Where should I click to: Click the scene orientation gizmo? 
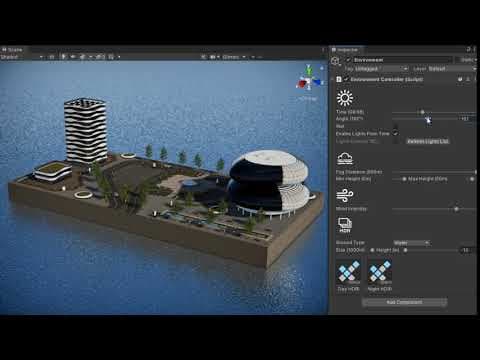click(309, 80)
